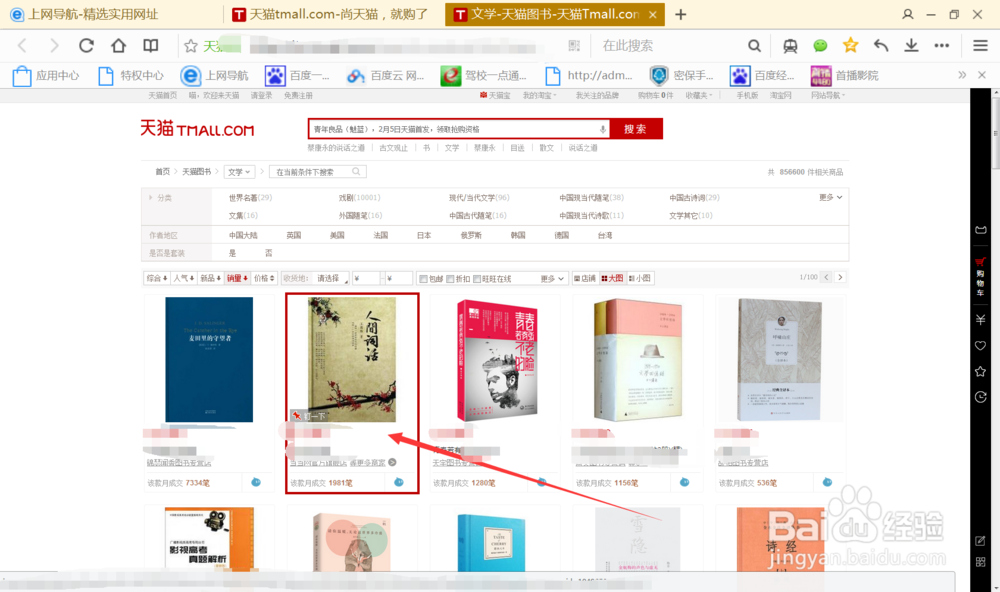Tick the 旺旺在线 checkbox
The height and width of the screenshot is (592, 1000).
pyautogui.click(x=476, y=279)
